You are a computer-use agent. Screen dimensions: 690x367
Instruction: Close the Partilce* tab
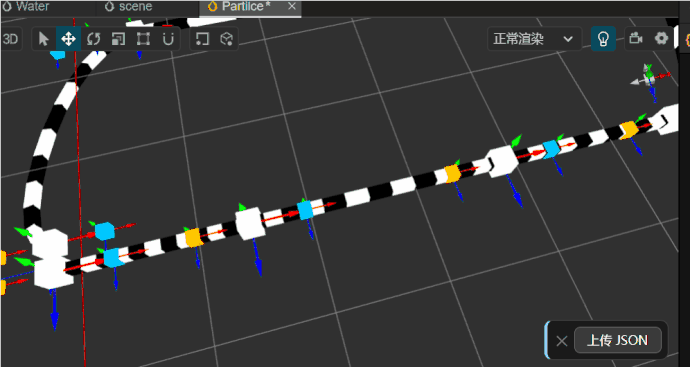pos(292,6)
